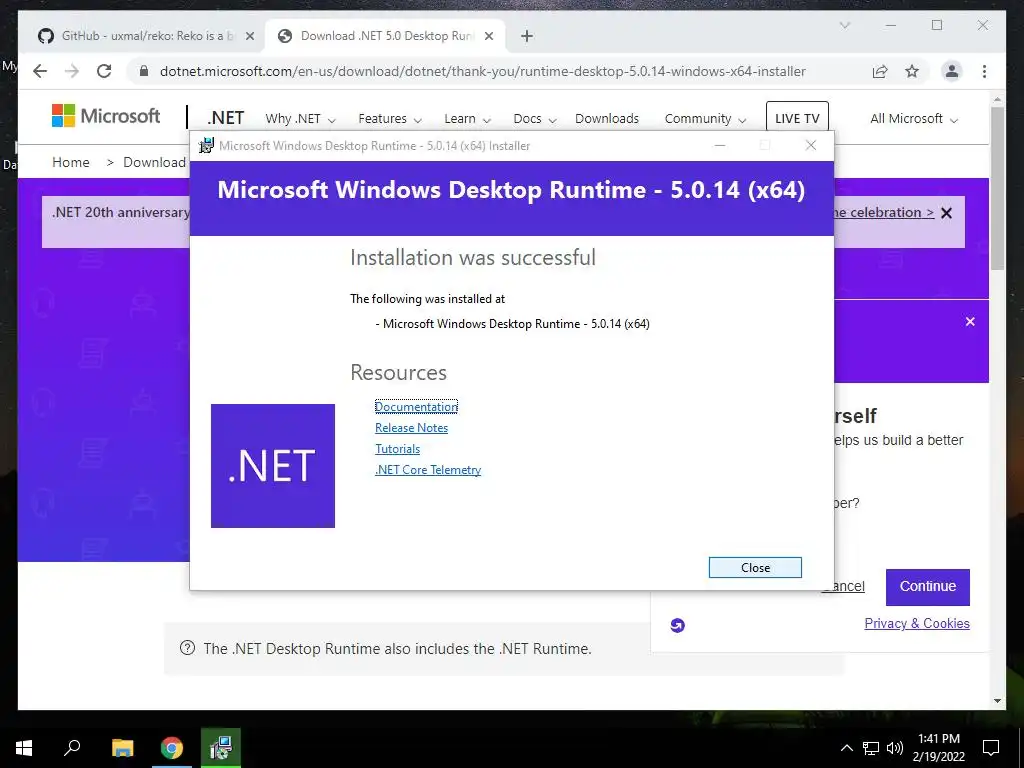This screenshot has width=1024, height=768.
Task: Click installer title bar app icon
Action: pyautogui.click(x=206, y=146)
